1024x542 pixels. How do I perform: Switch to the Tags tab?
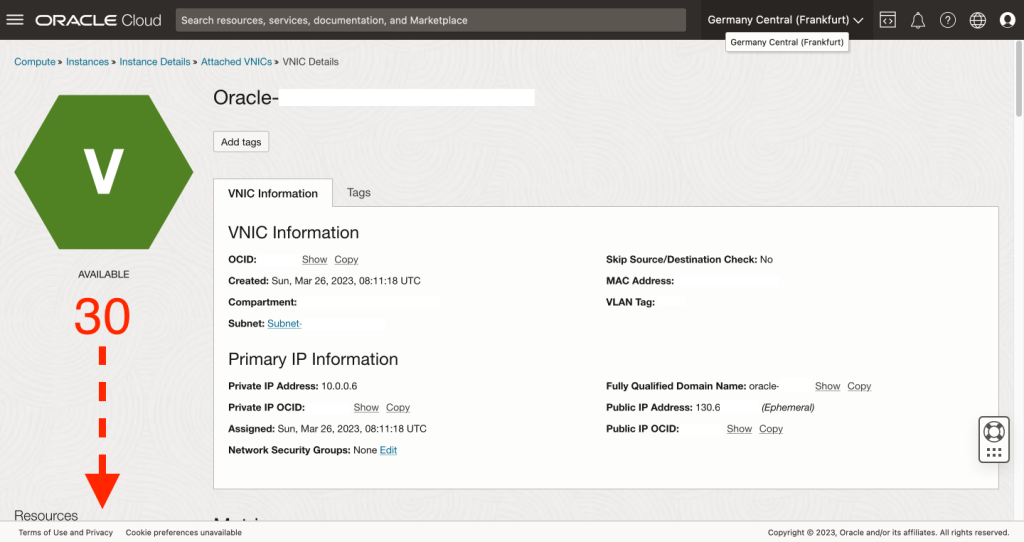point(358,192)
